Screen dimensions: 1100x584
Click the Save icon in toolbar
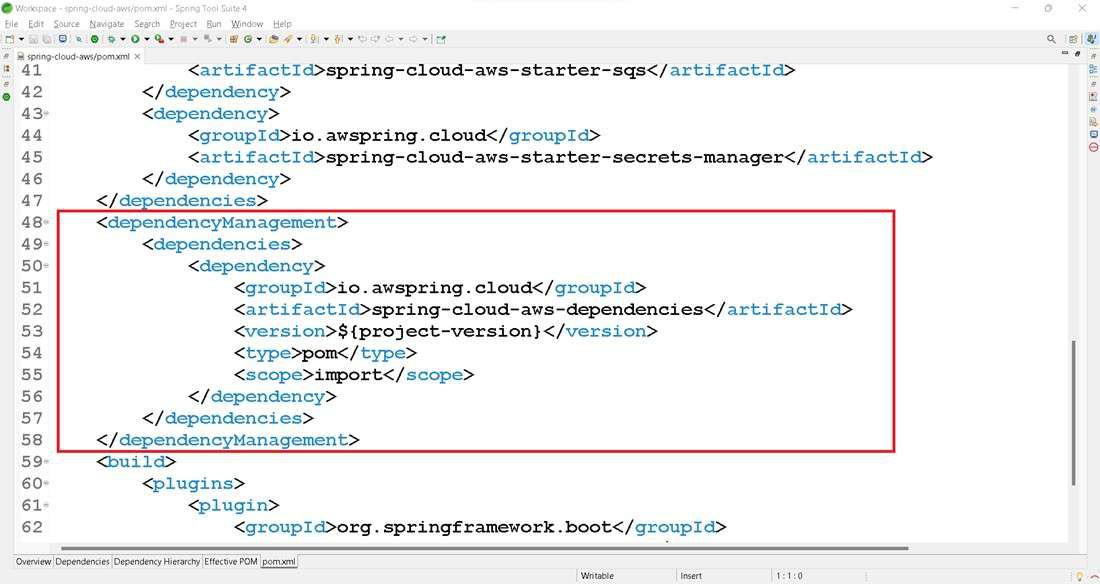(x=33, y=39)
